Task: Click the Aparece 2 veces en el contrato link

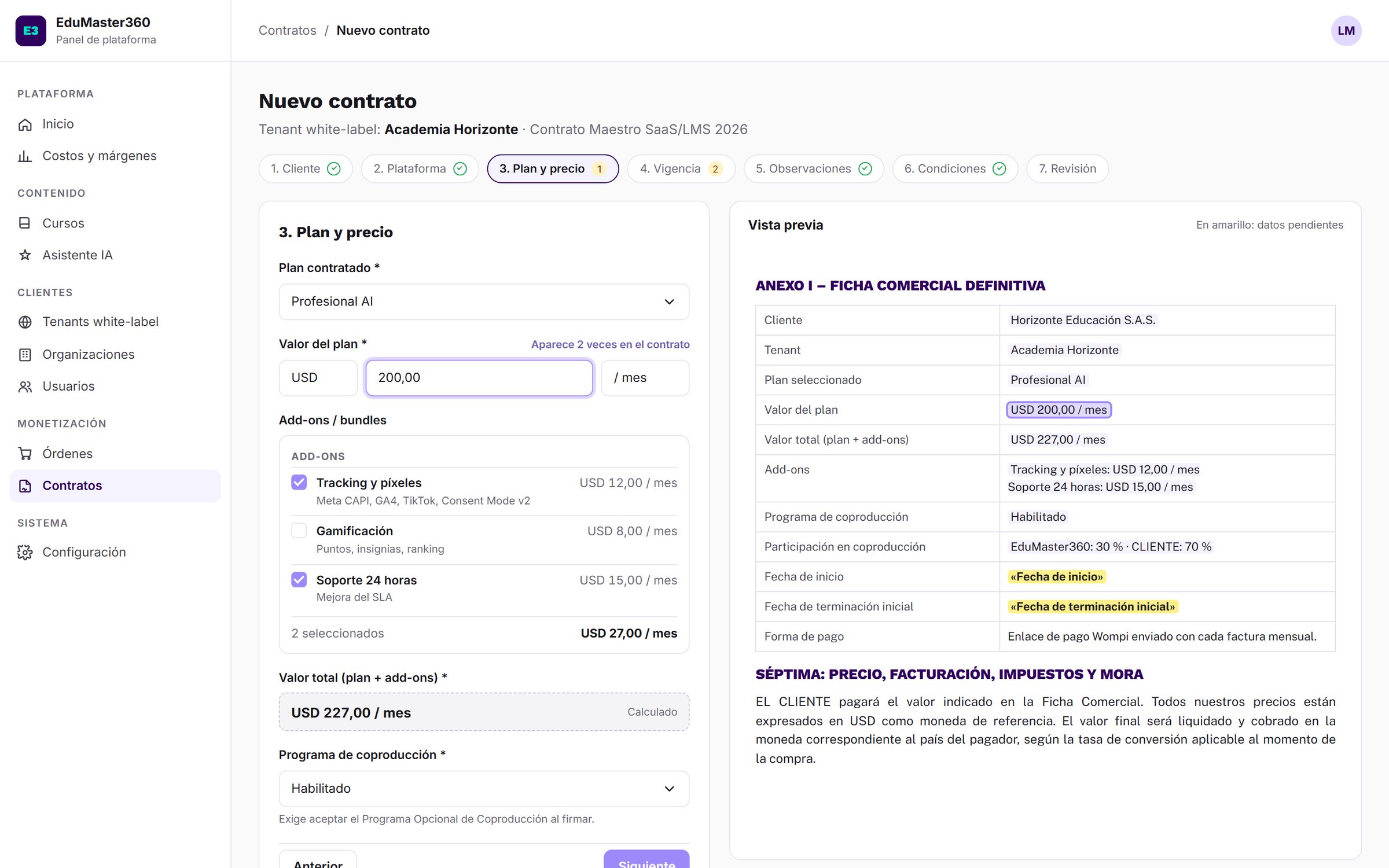Action: coord(610,344)
